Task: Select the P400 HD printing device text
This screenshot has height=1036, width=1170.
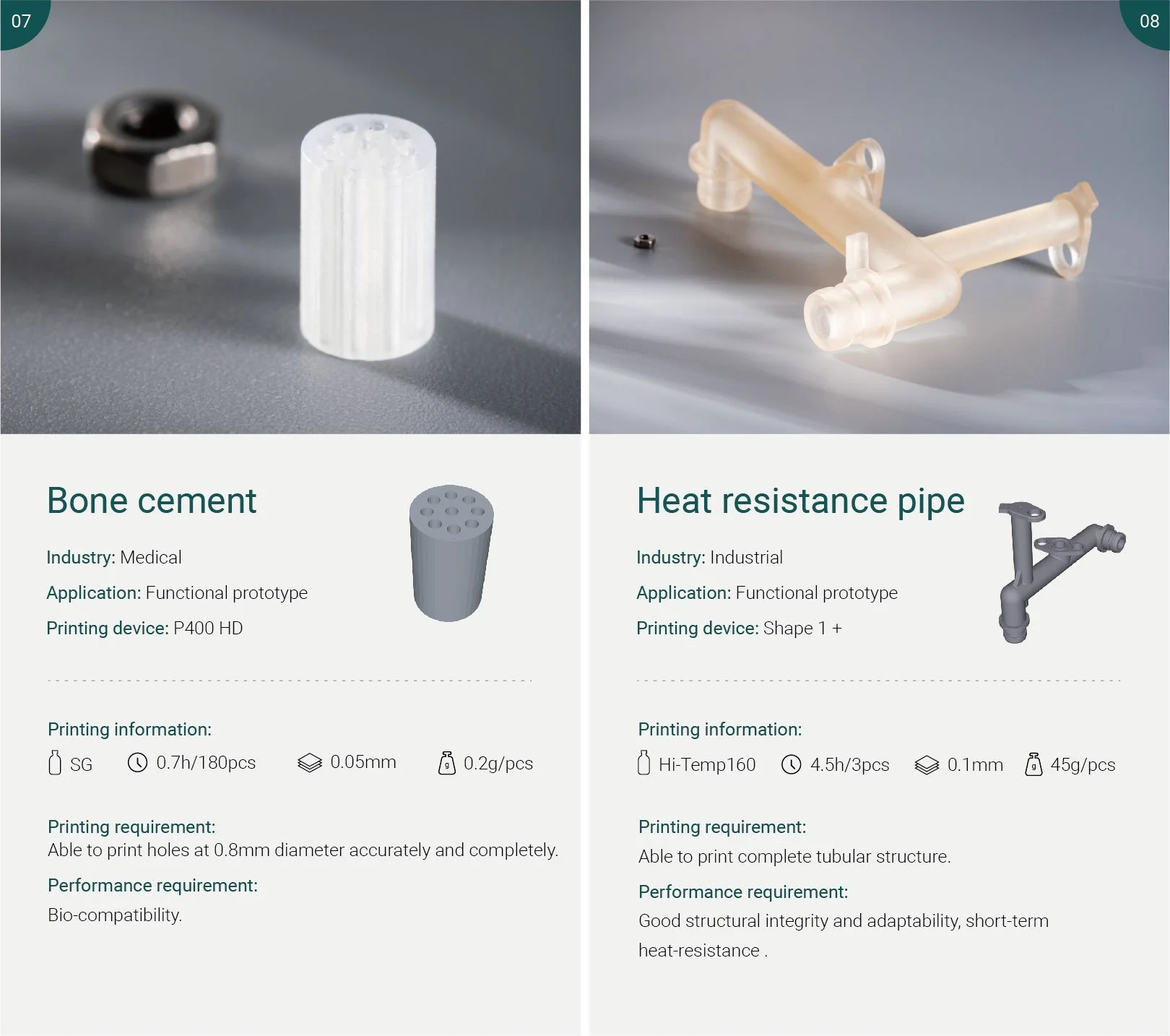Action: [208, 628]
